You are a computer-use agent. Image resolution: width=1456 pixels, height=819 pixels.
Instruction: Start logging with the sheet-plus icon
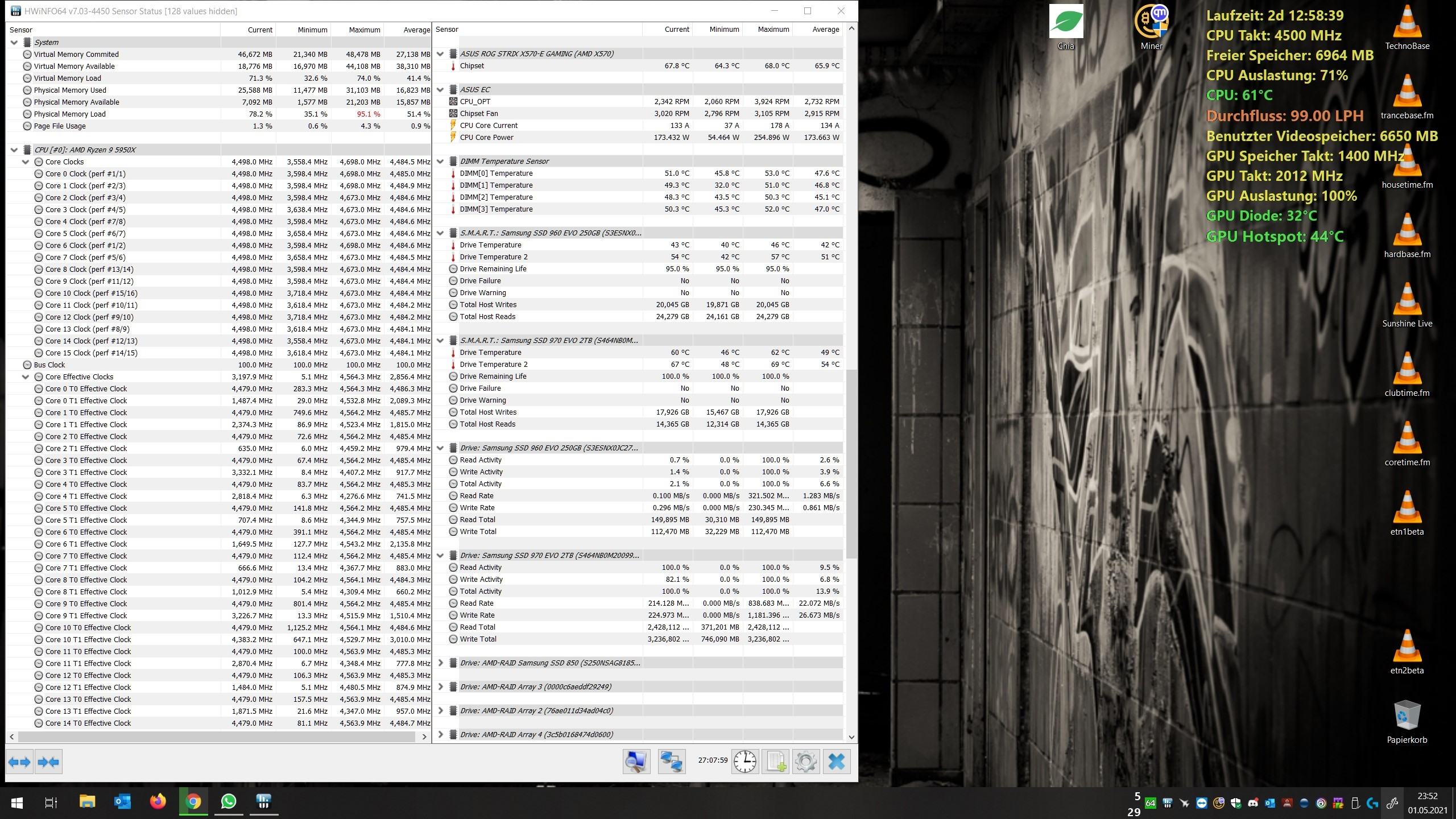(x=776, y=761)
